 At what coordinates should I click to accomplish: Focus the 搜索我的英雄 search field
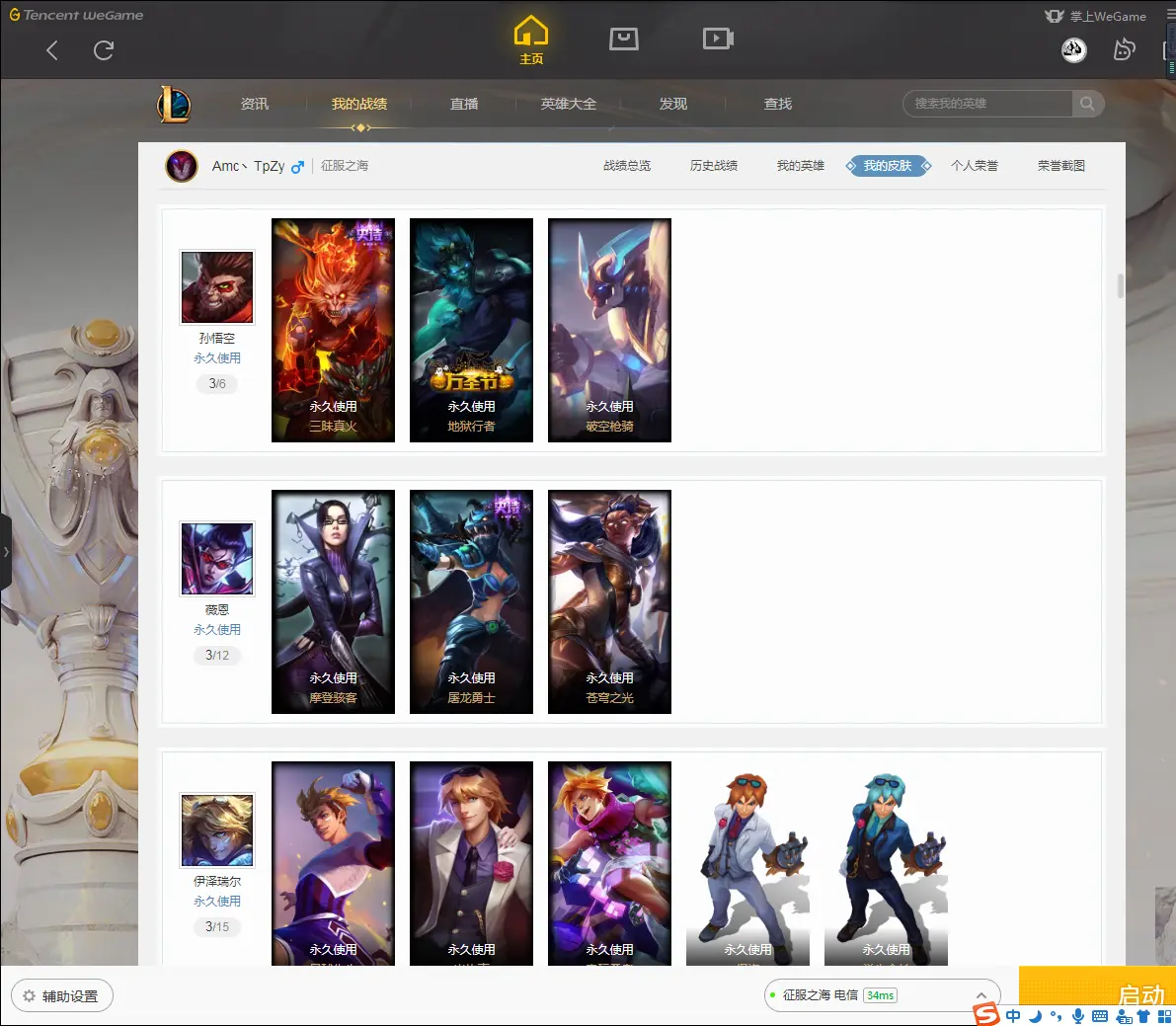coord(987,104)
